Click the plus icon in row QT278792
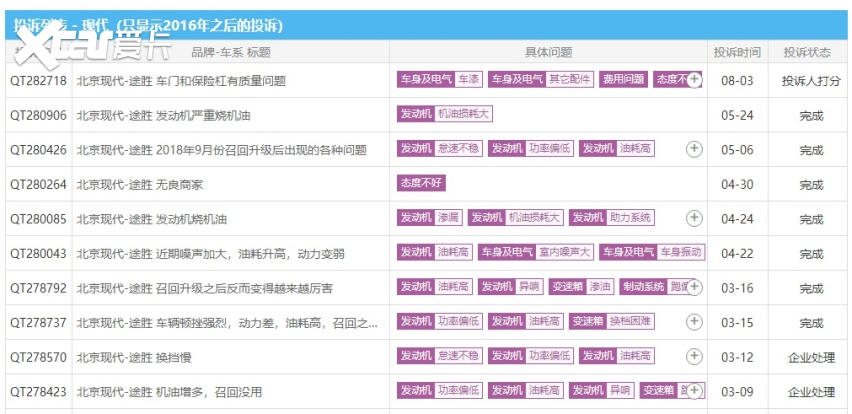The width and height of the screenshot is (852, 414). pos(694,287)
